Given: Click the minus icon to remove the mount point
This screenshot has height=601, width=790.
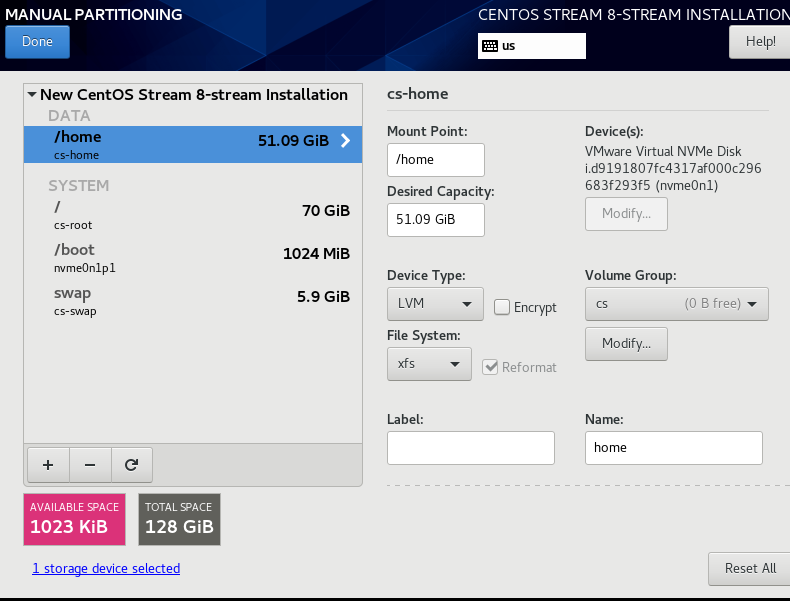Looking at the screenshot, I should point(90,465).
